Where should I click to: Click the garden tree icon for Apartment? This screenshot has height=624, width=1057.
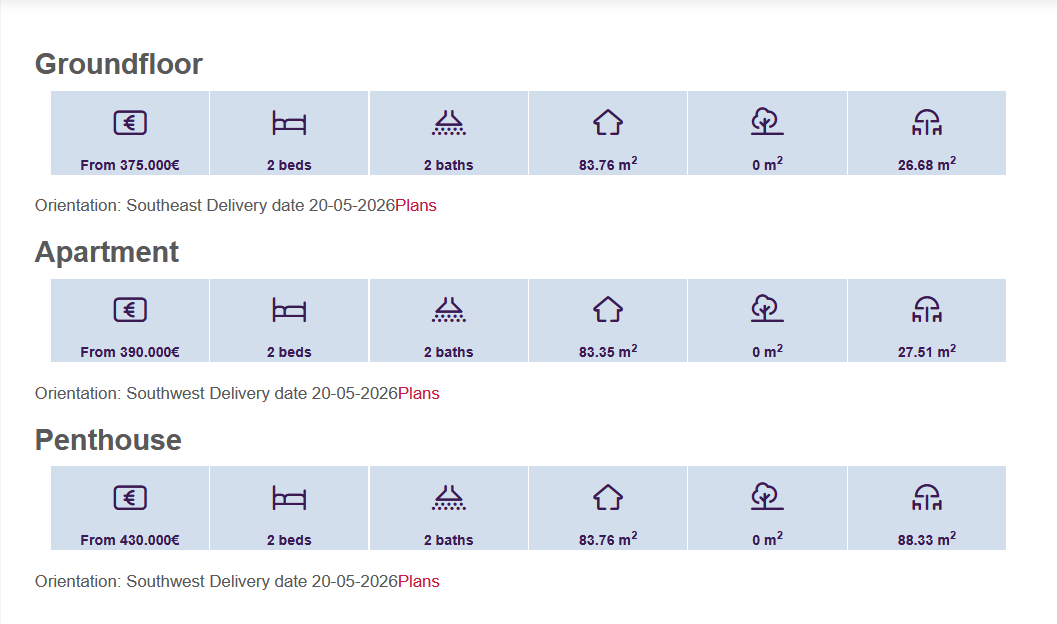(767, 309)
